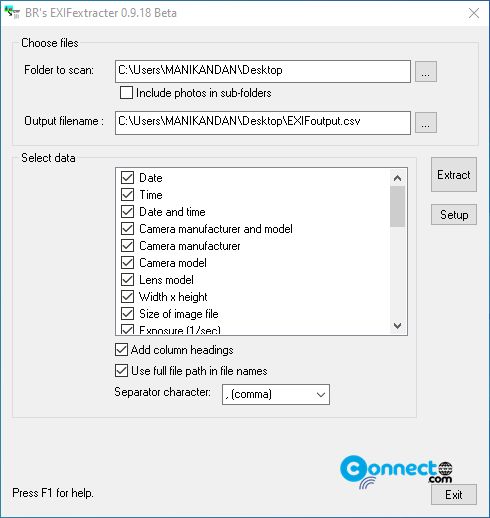The image size is (490, 518).
Task: Uncheck Size of image file
Action: [127, 314]
